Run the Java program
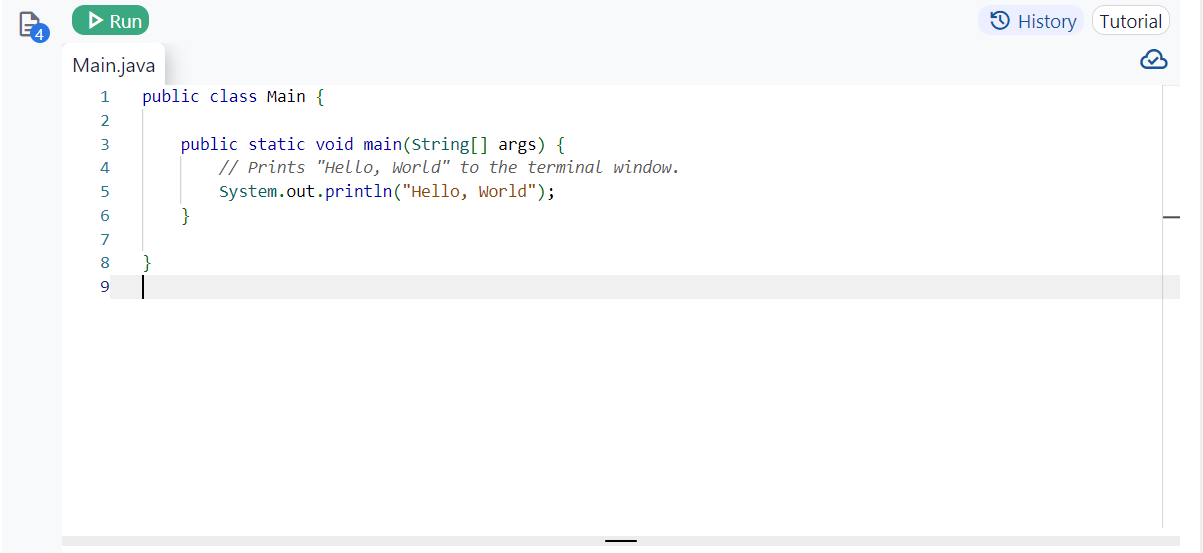 (x=110, y=20)
